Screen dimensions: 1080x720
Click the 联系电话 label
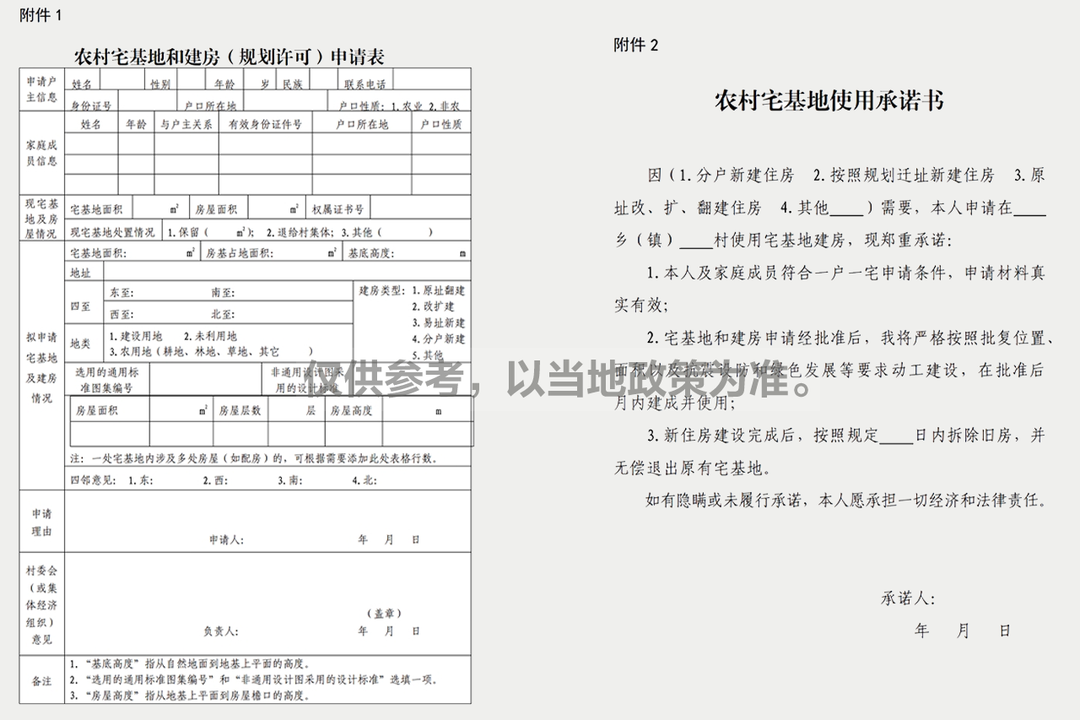pyautogui.click(x=365, y=84)
